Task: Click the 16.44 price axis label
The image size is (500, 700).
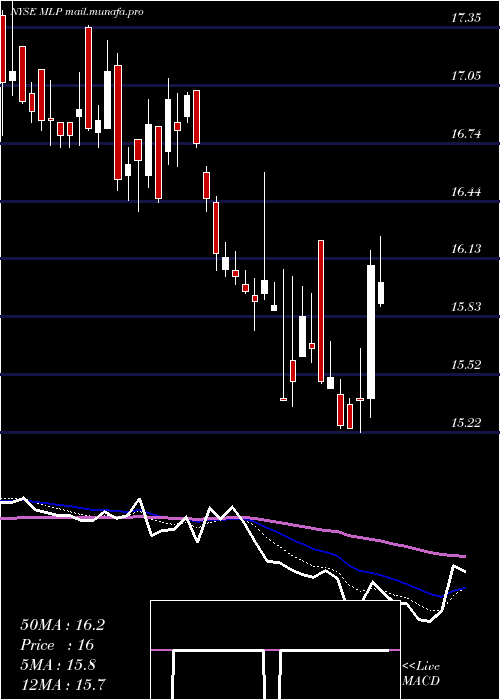Action: click(466, 192)
